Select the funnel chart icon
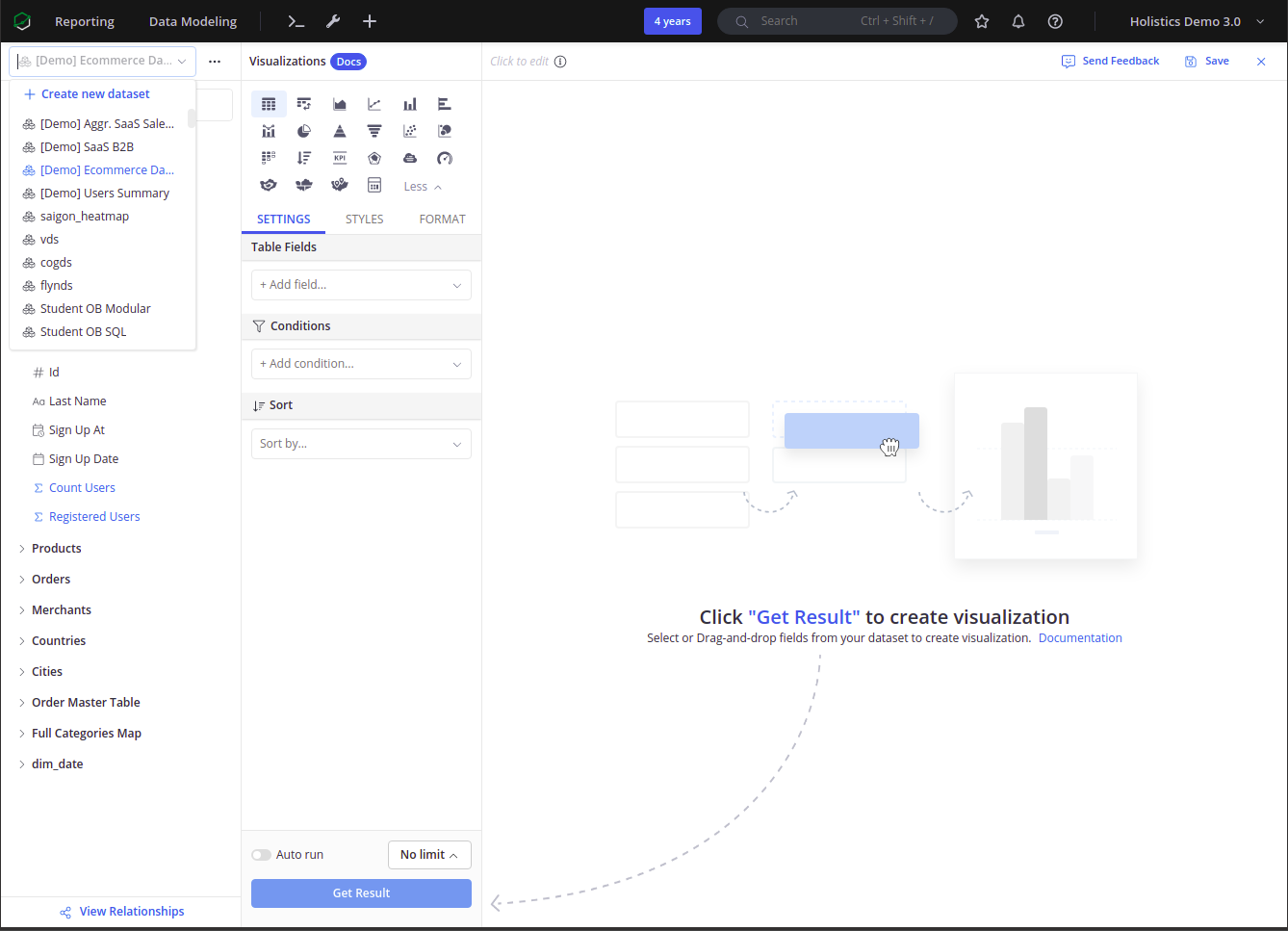This screenshot has height=931, width=1288. (x=374, y=131)
